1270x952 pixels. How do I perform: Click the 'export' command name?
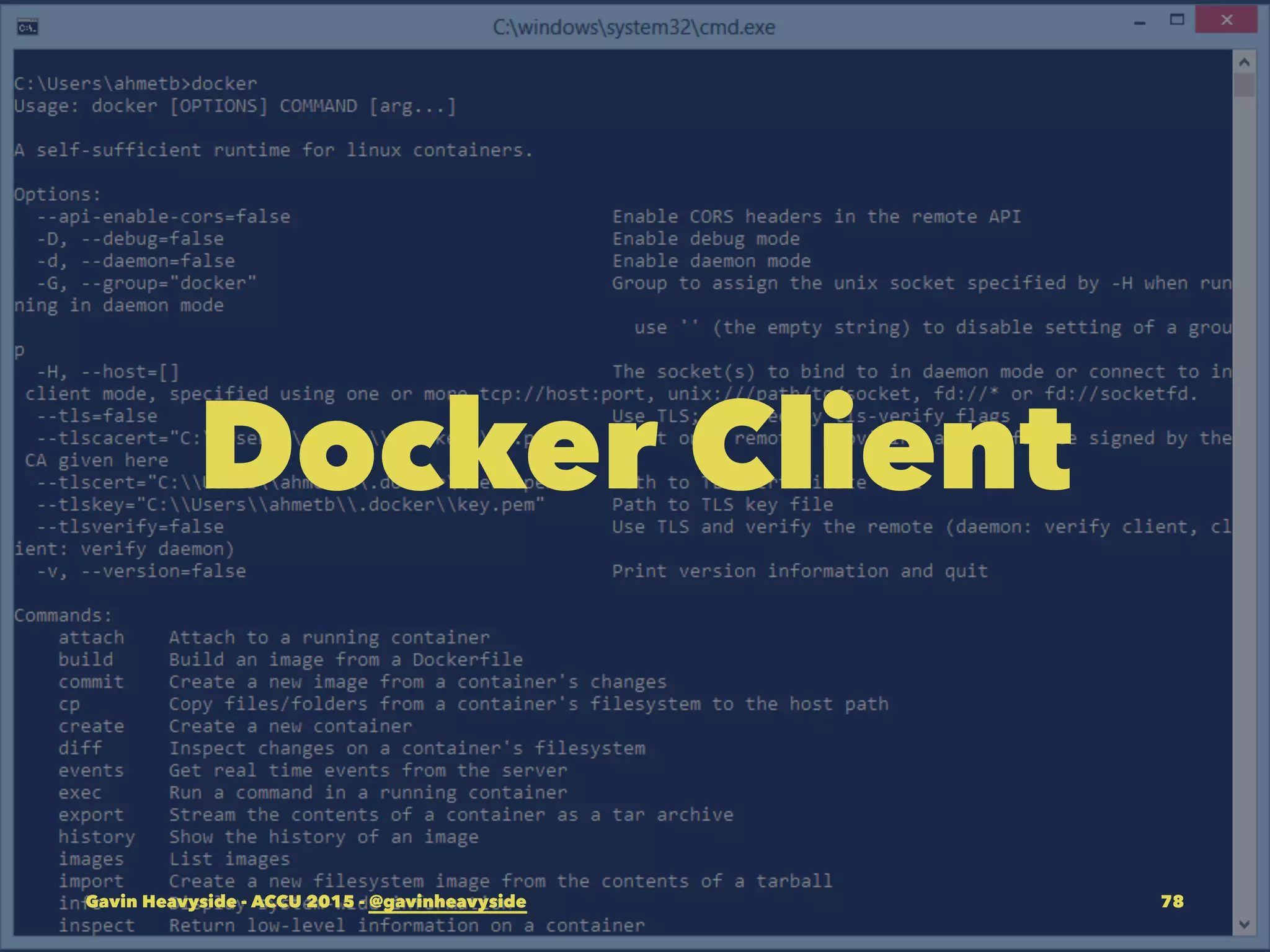pos(91,815)
